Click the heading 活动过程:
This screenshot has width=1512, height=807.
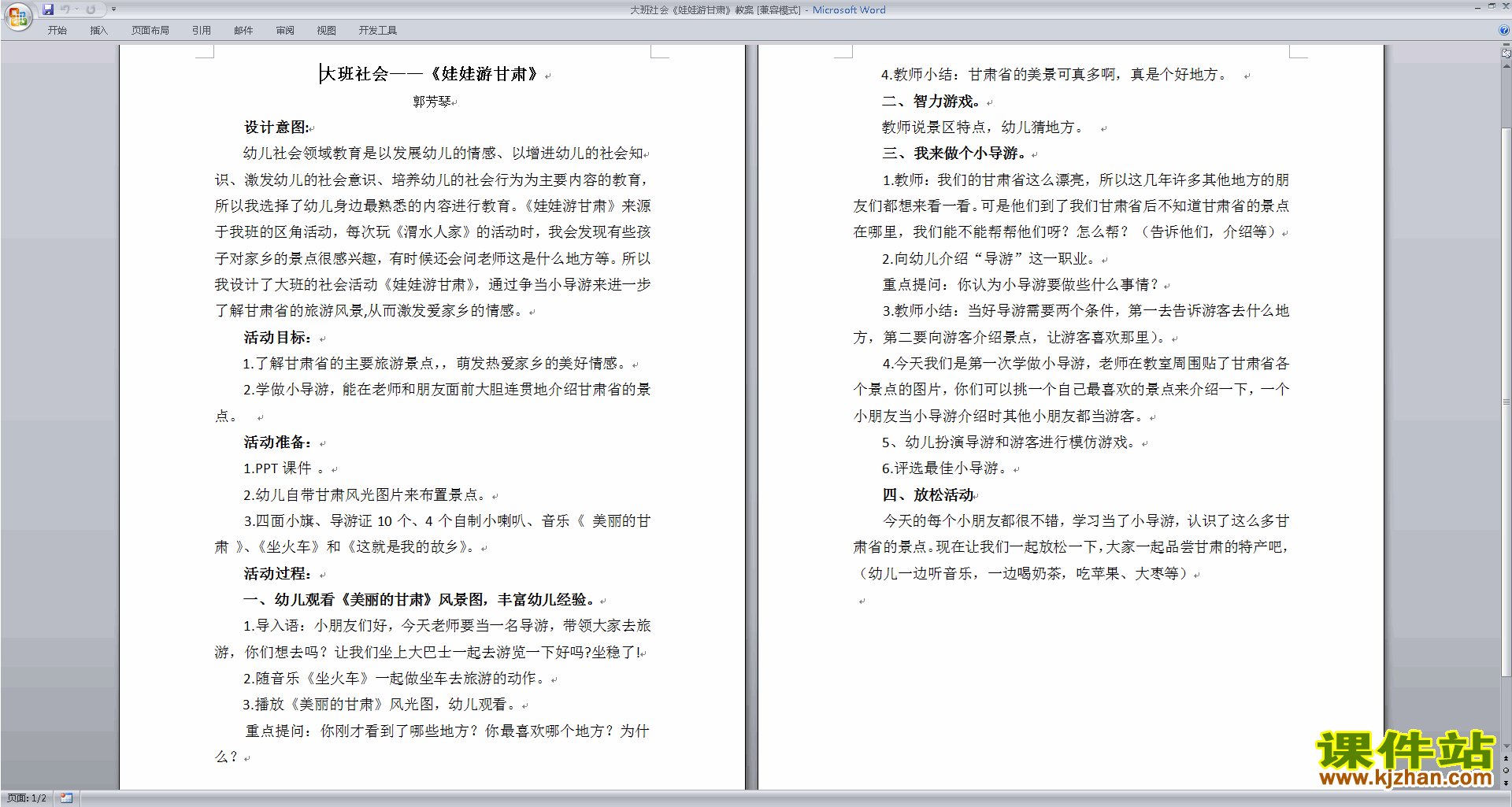tap(278, 574)
